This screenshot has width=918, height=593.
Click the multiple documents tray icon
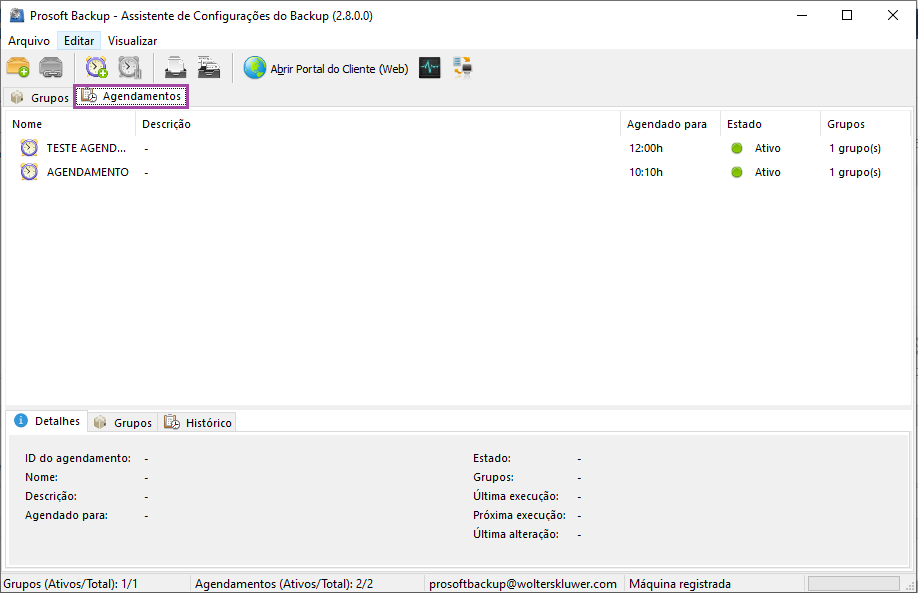pyautogui.click(x=208, y=67)
